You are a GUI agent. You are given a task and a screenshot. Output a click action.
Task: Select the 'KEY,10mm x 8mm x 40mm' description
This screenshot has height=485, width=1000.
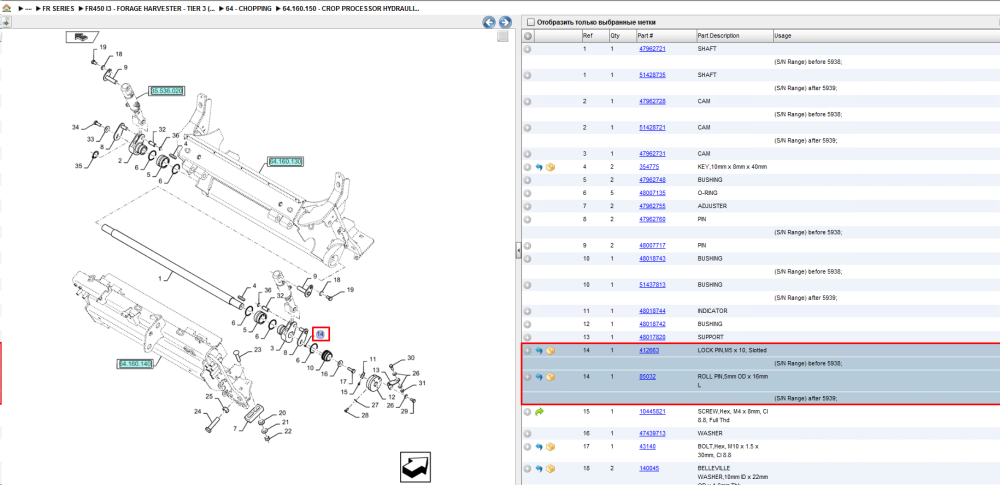732,167
